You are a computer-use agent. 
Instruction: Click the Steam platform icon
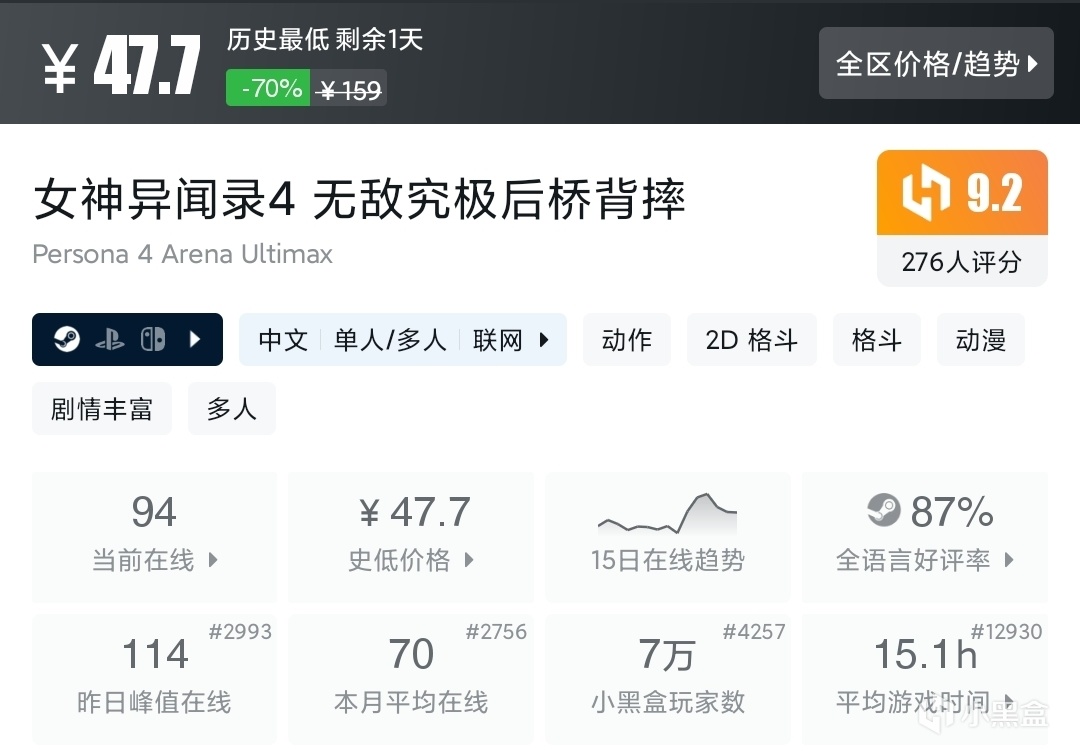(x=67, y=340)
